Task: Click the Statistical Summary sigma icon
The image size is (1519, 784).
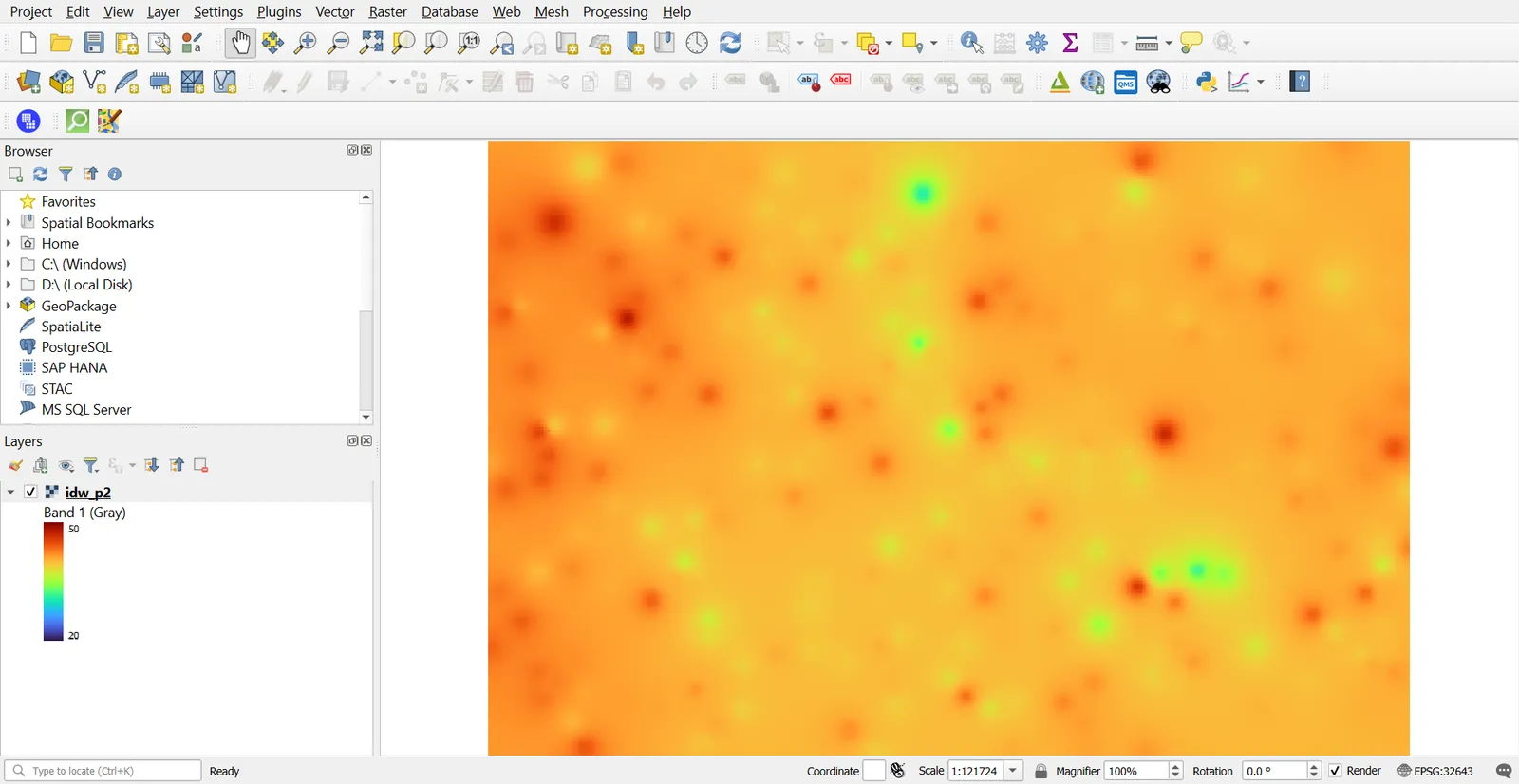Action: point(1070,43)
